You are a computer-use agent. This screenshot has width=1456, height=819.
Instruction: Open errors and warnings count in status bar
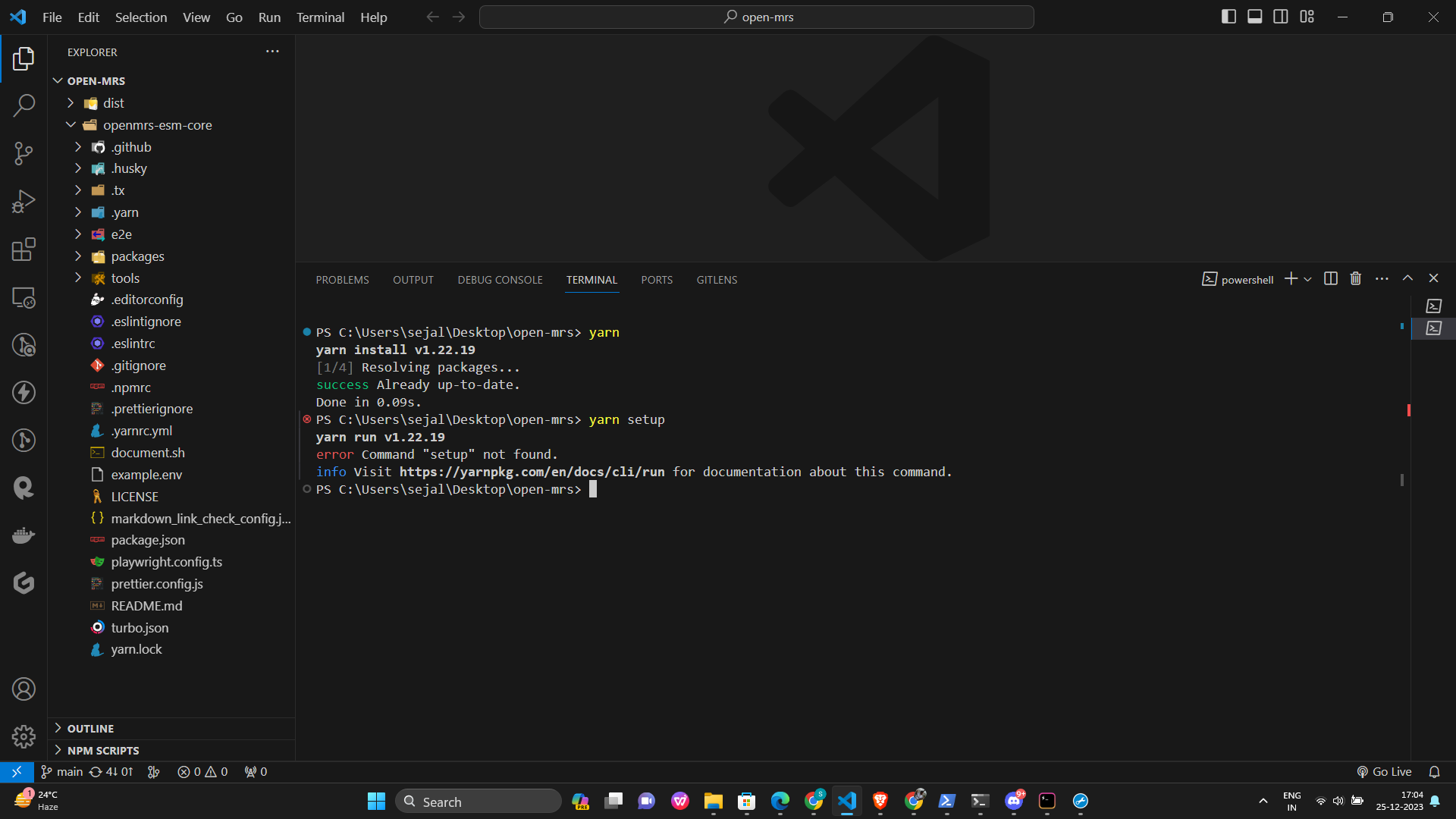202,772
